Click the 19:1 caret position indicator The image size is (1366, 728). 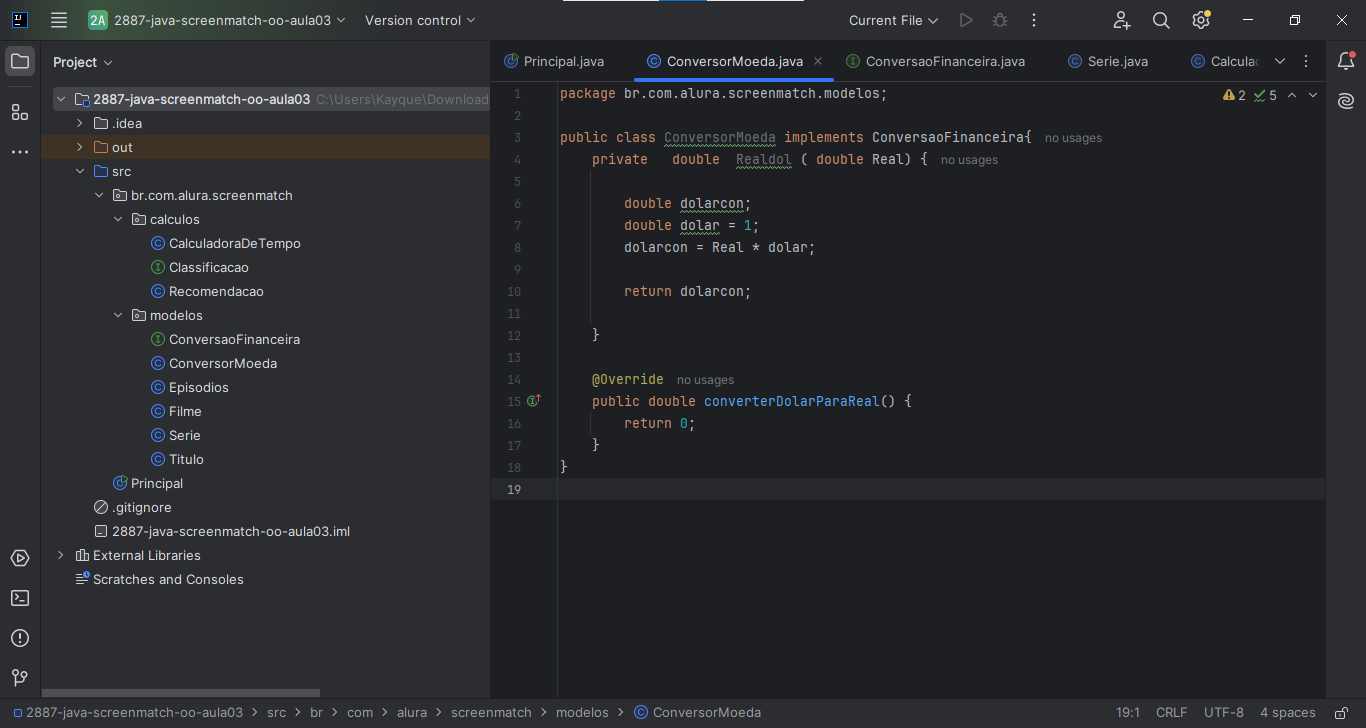pyautogui.click(x=1128, y=713)
